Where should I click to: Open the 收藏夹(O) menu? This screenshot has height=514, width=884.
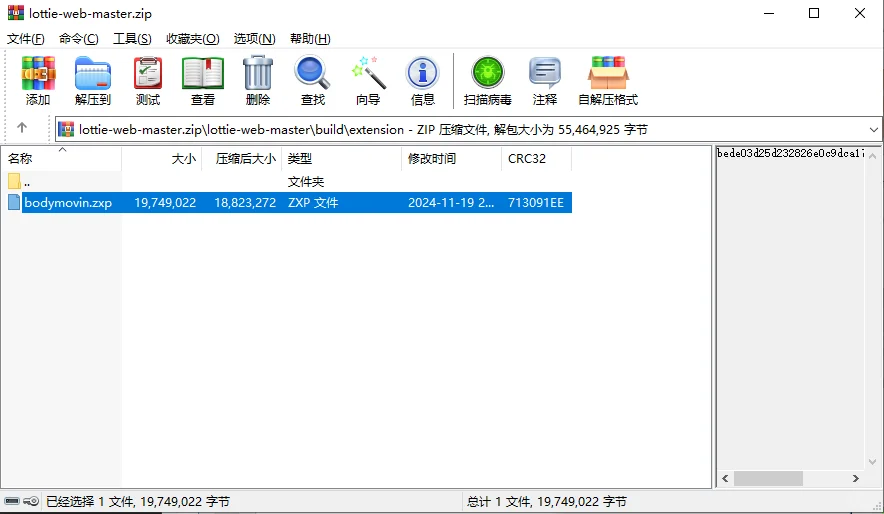click(192, 39)
